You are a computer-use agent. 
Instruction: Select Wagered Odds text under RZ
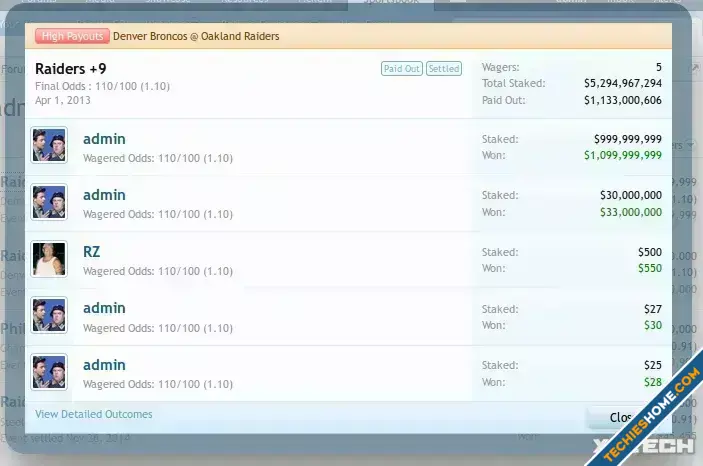[158, 271]
